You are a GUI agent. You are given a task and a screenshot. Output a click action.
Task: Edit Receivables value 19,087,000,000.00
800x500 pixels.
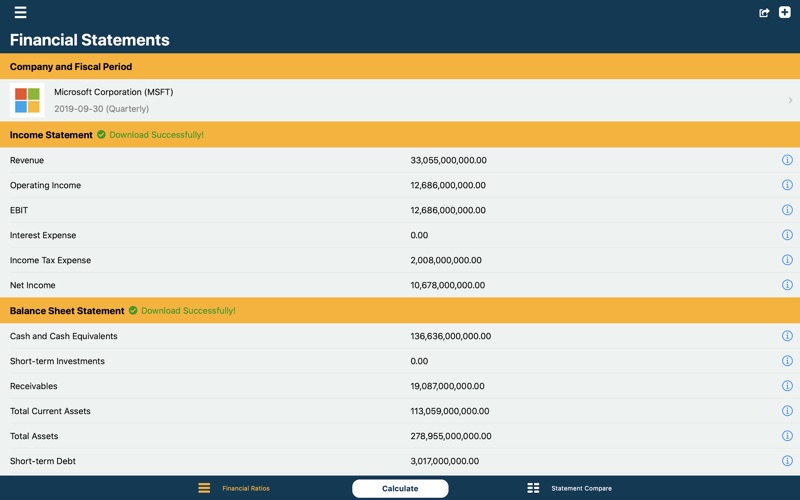(x=447, y=386)
